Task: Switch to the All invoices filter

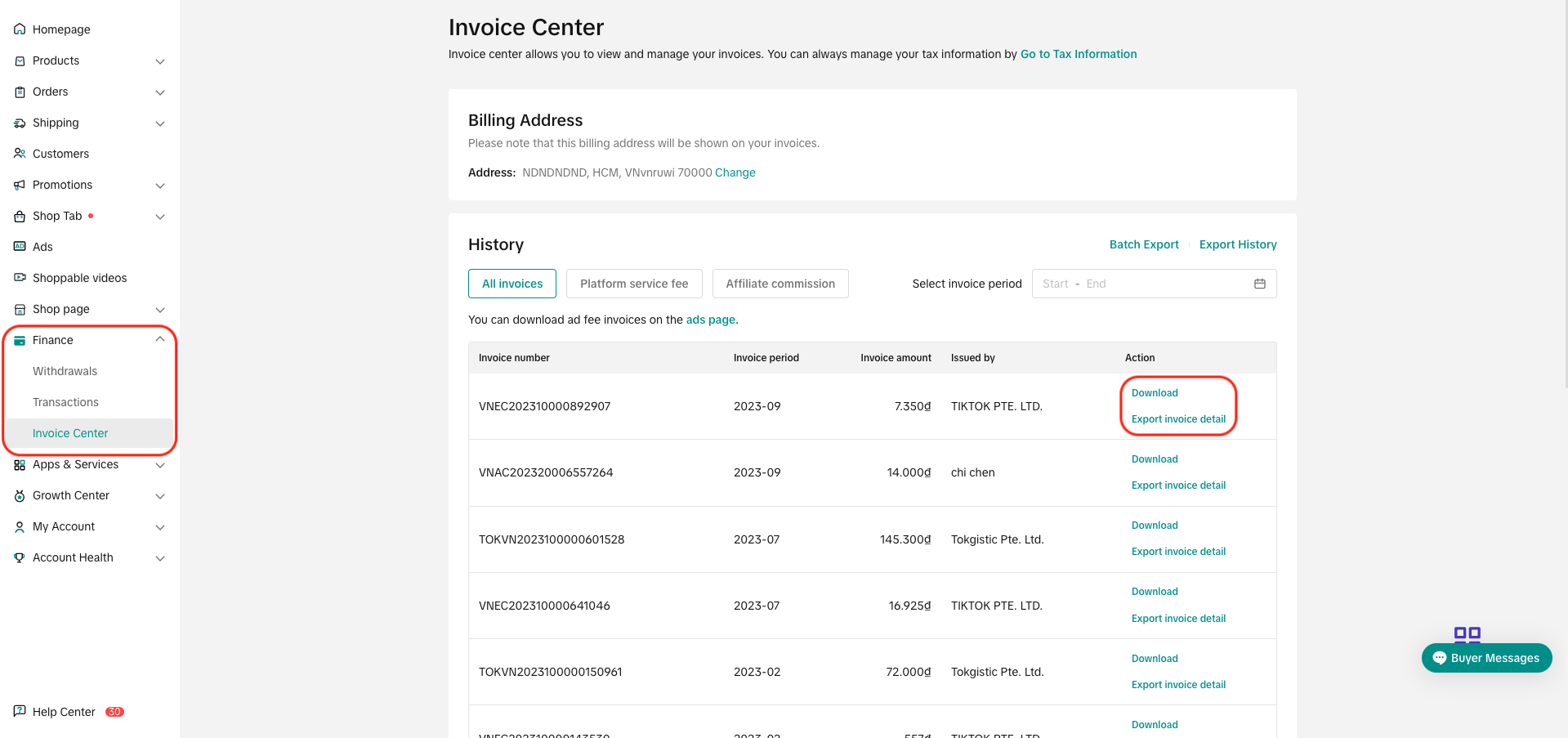Action: coord(512,284)
